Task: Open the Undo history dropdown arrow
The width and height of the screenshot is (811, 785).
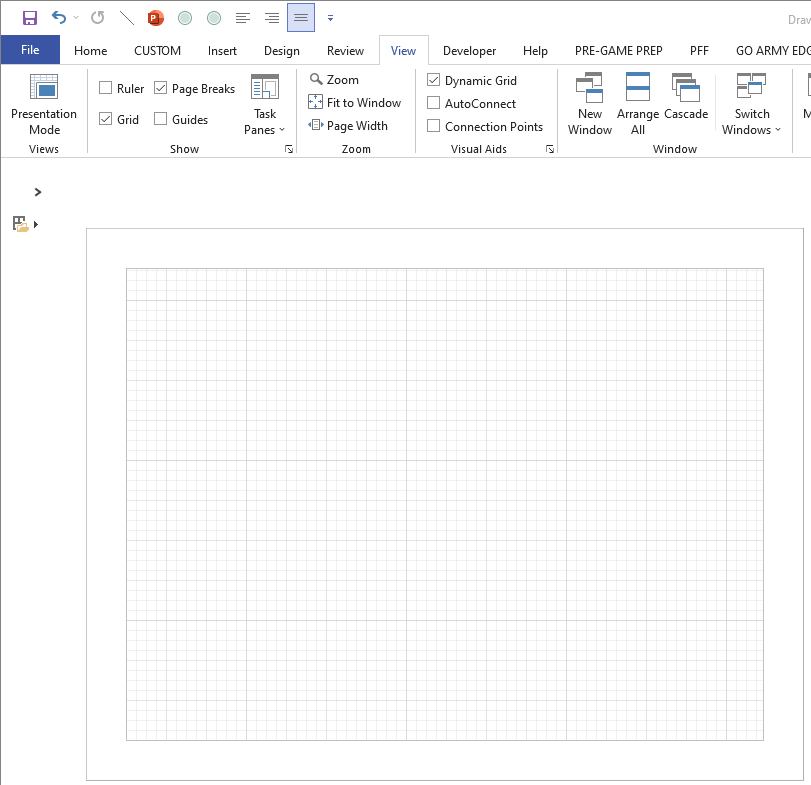Action: click(x=76, y=18)
